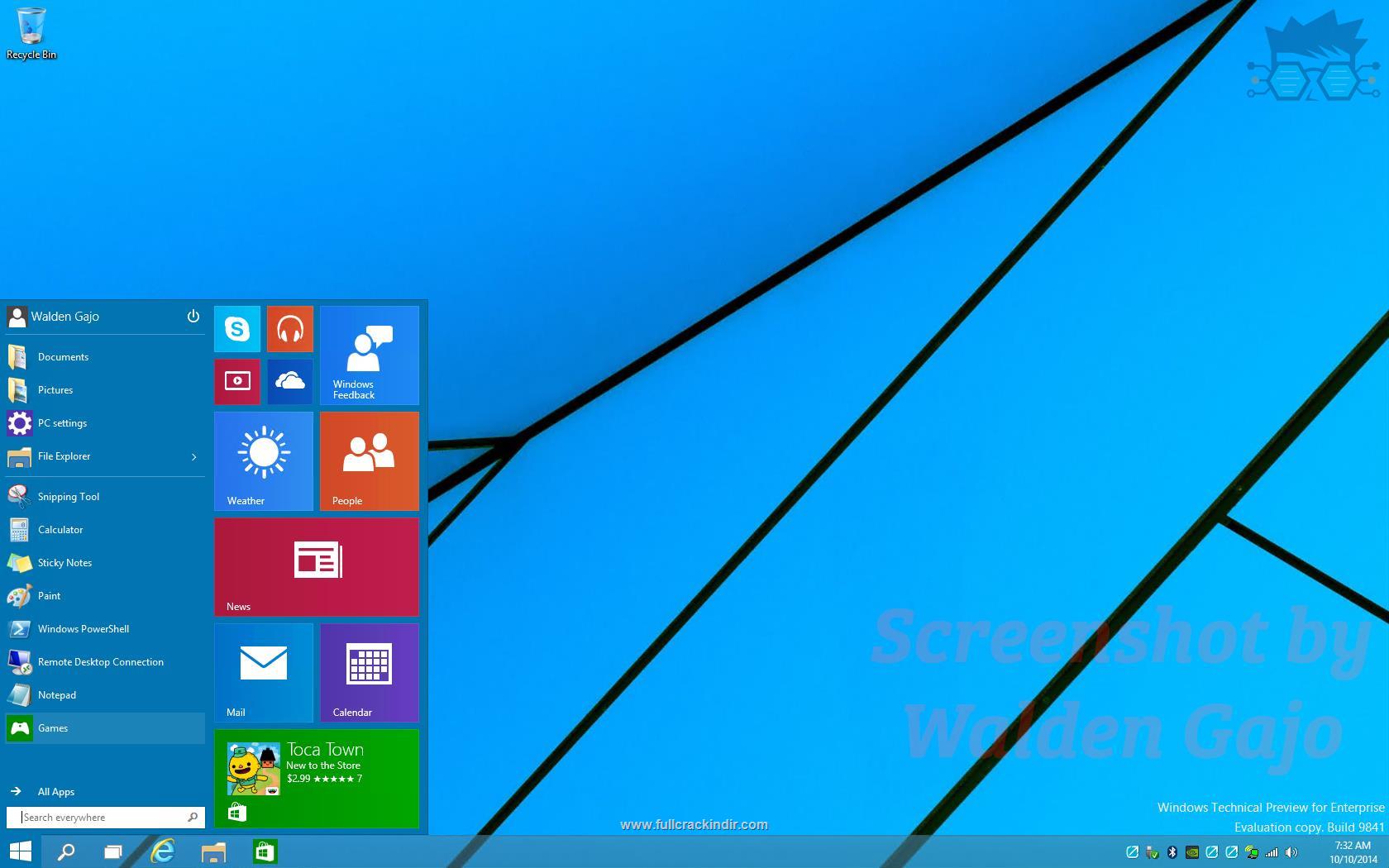Open File Explorer from the taskbar

pos(213,851)
